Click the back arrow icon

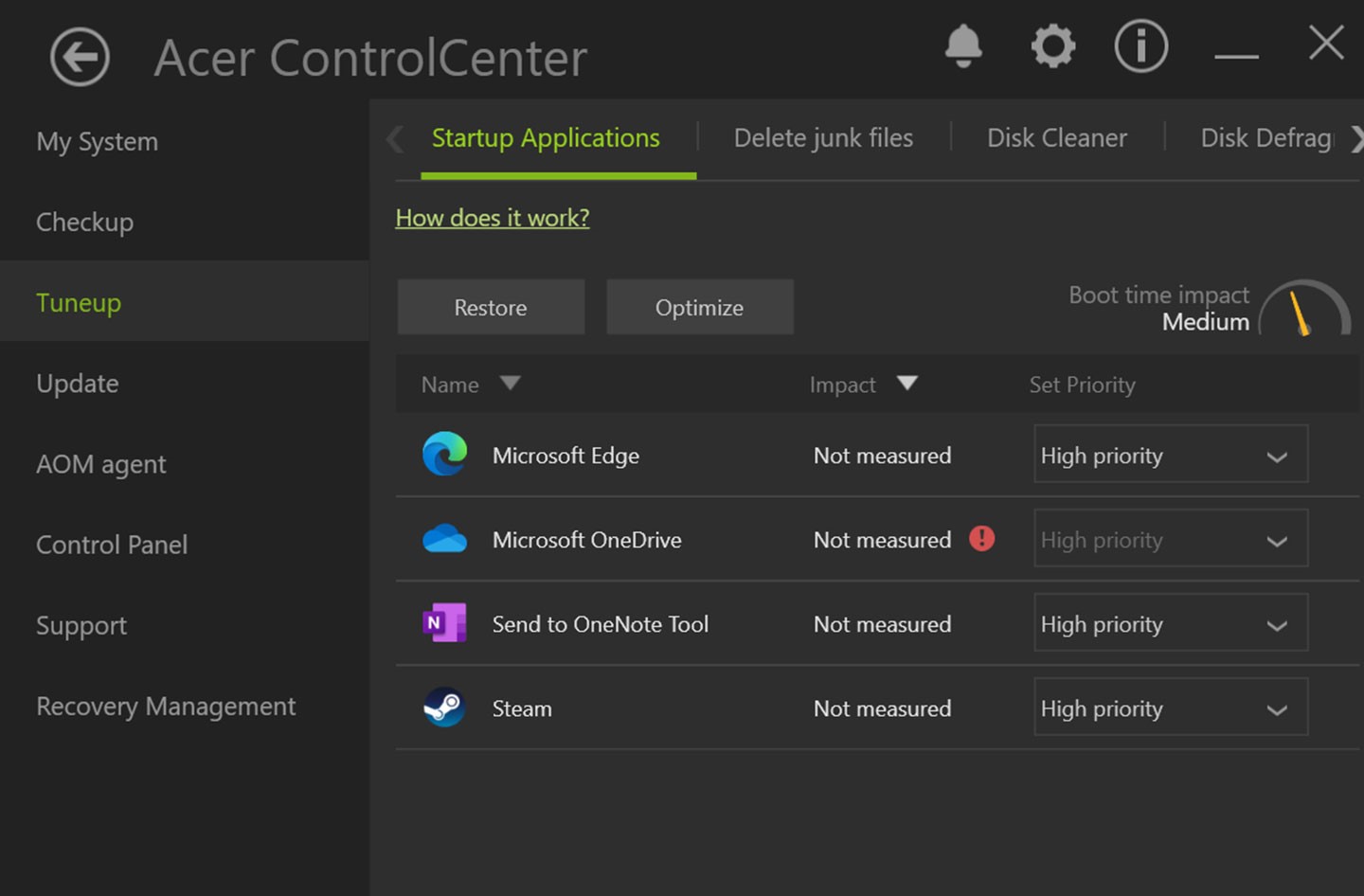coord(80,58)
